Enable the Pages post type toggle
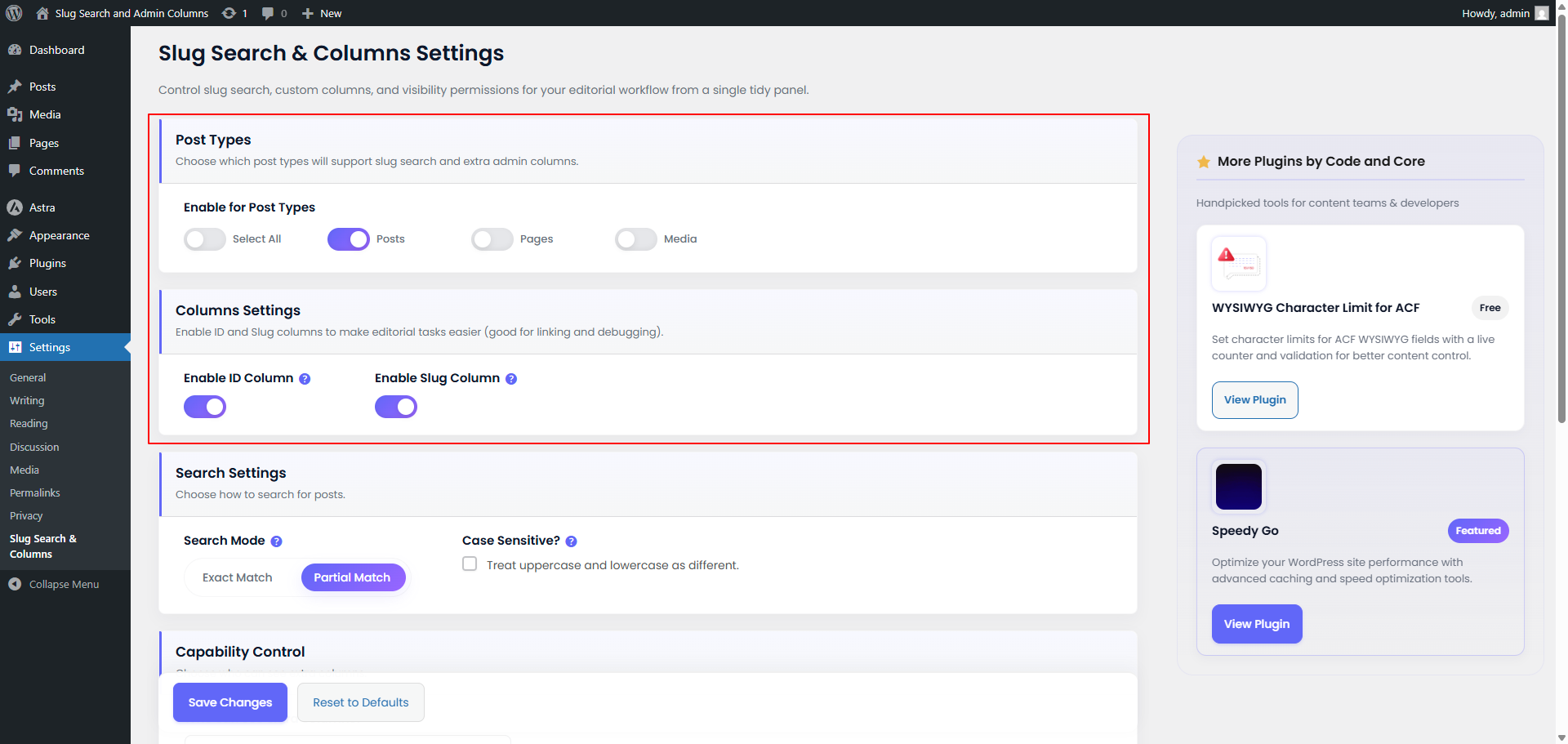Screen dimensions: 1568x744 point(492,238)
